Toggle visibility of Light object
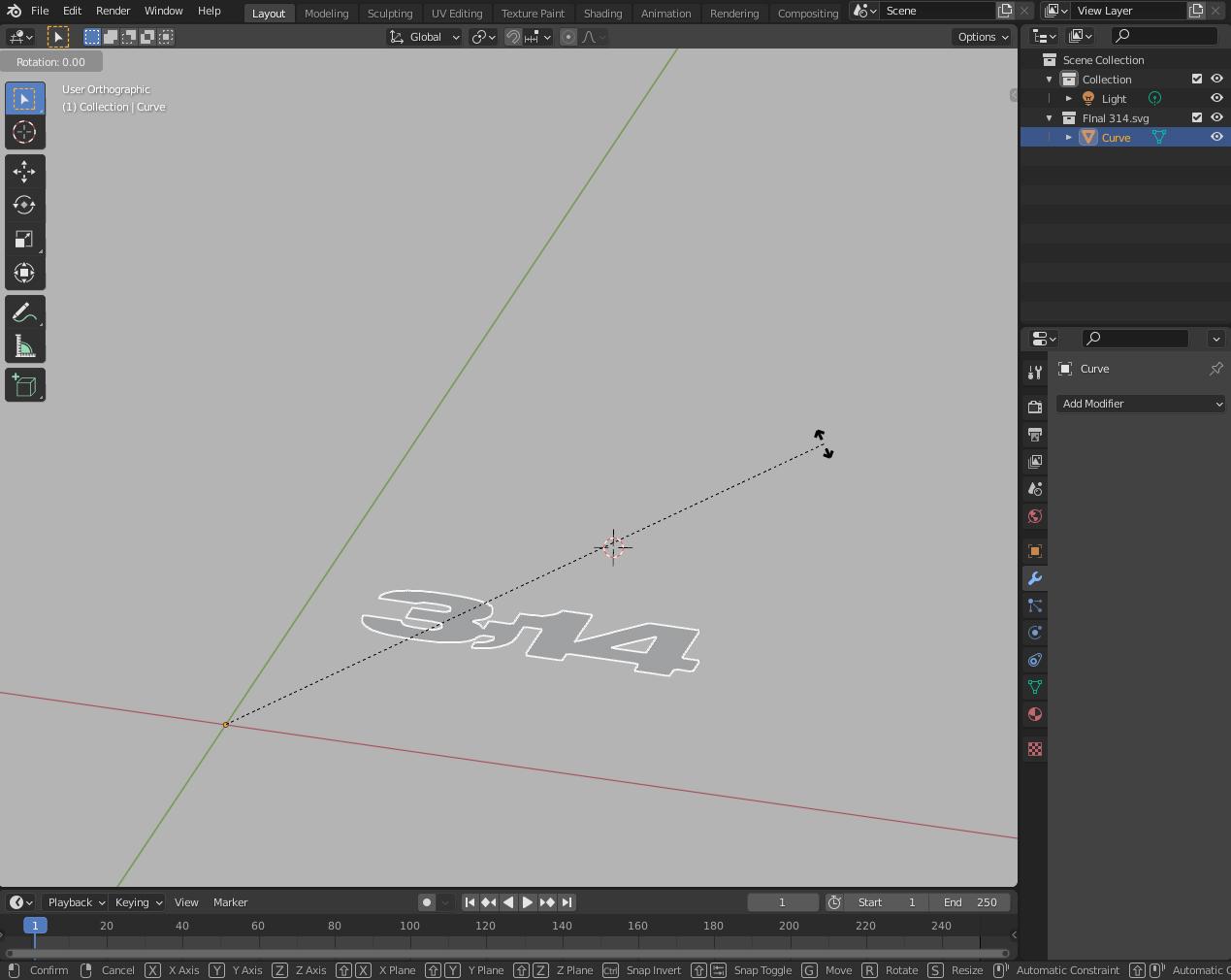1231x980 pixels. click(x=1216, y=98)
